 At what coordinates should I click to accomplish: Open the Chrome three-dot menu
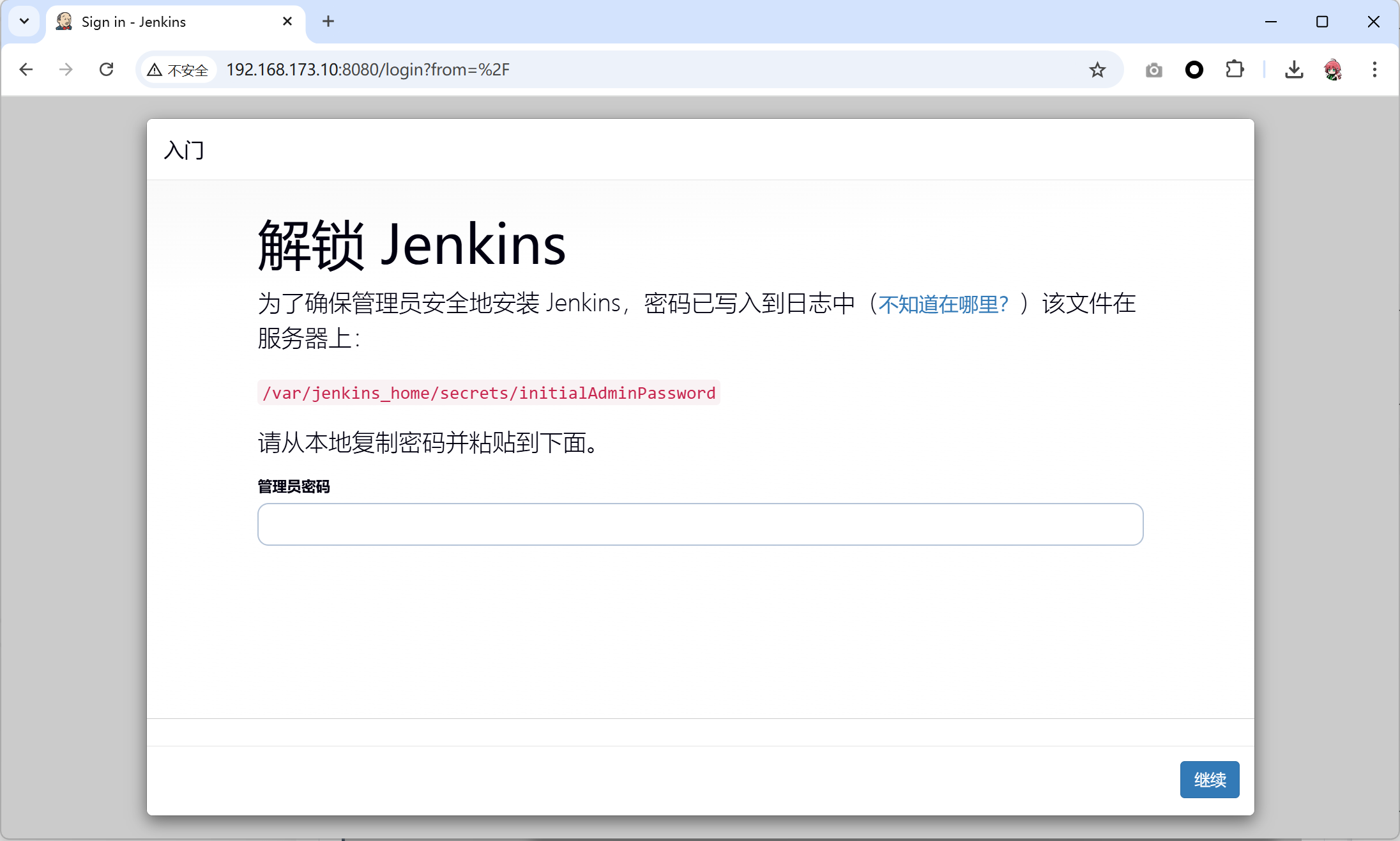1374,70
